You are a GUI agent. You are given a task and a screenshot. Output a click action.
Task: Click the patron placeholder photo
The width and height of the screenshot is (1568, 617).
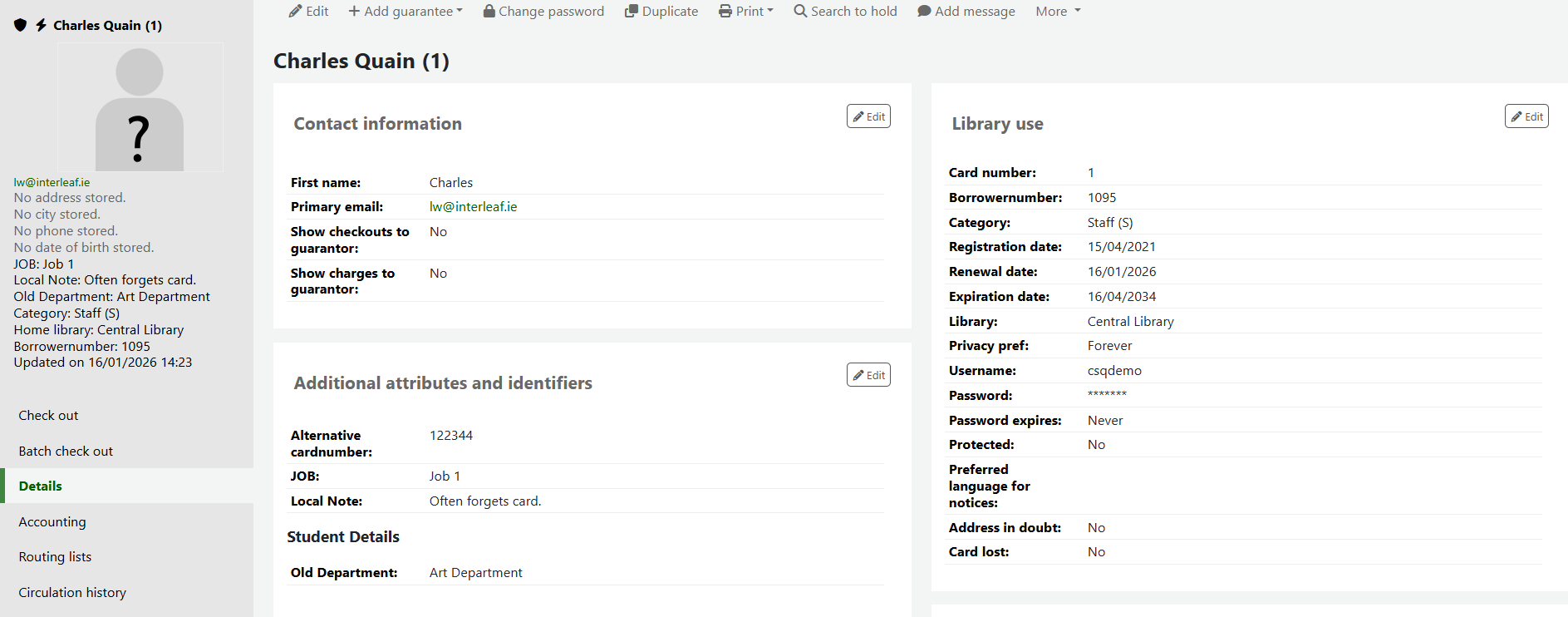tap(140, 108)
